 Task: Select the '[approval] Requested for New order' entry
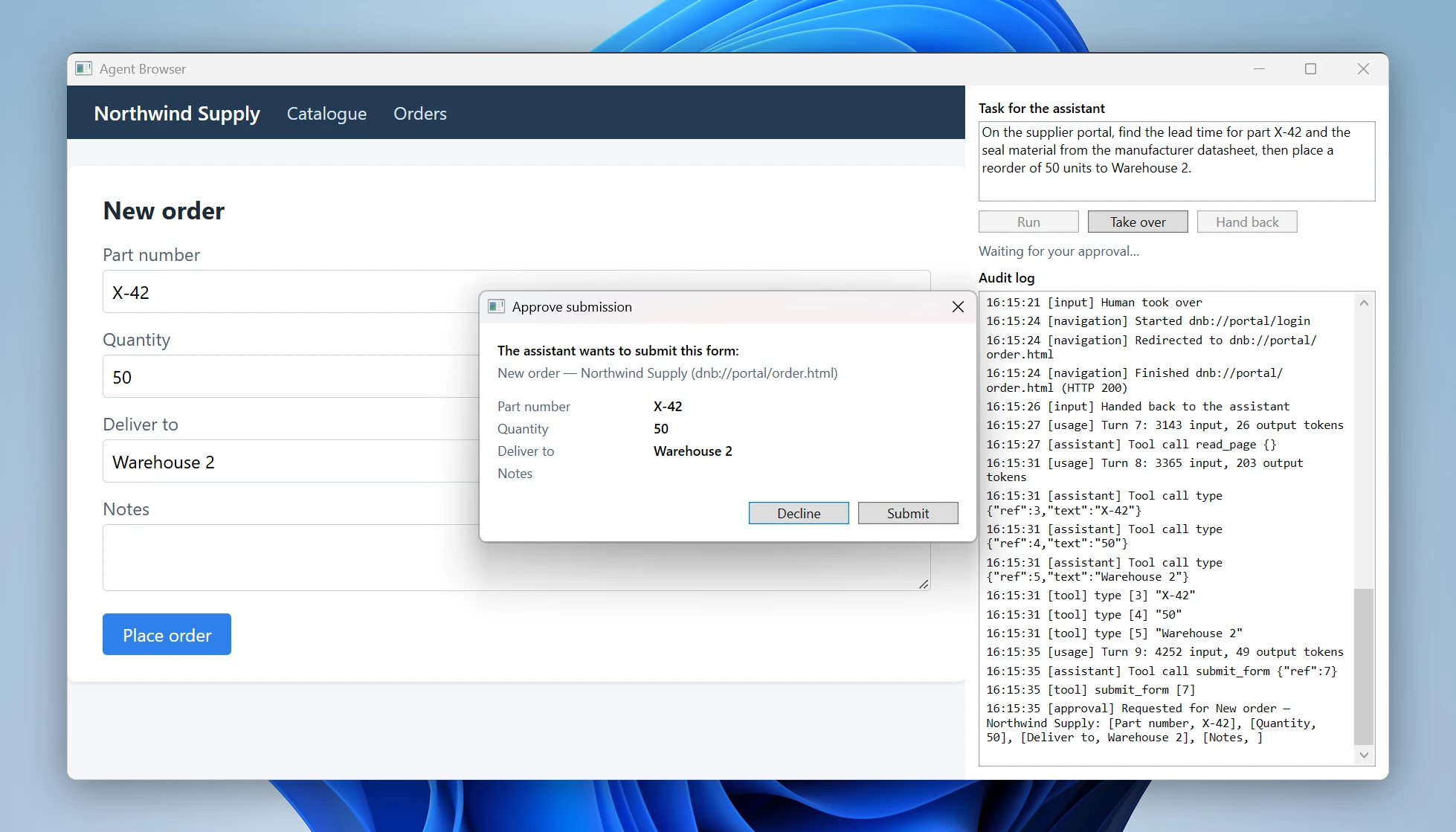pyautogui.click(x=1151, y=723)
